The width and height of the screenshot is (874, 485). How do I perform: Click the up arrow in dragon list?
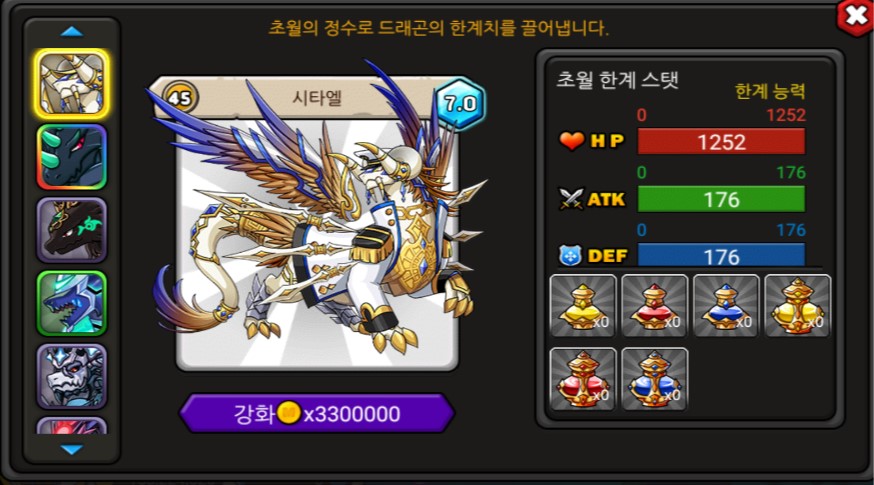(71, 31)
